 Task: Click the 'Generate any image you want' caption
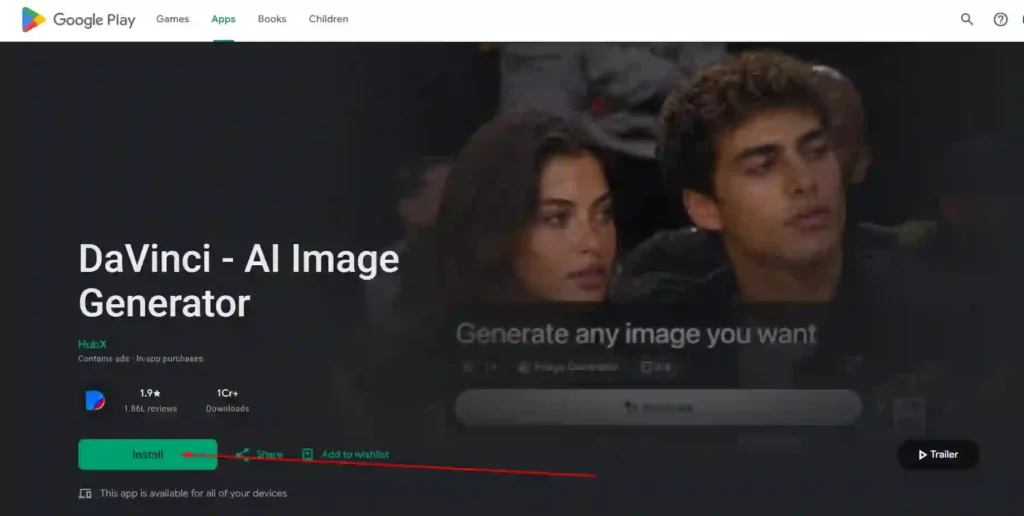point(636,334)
